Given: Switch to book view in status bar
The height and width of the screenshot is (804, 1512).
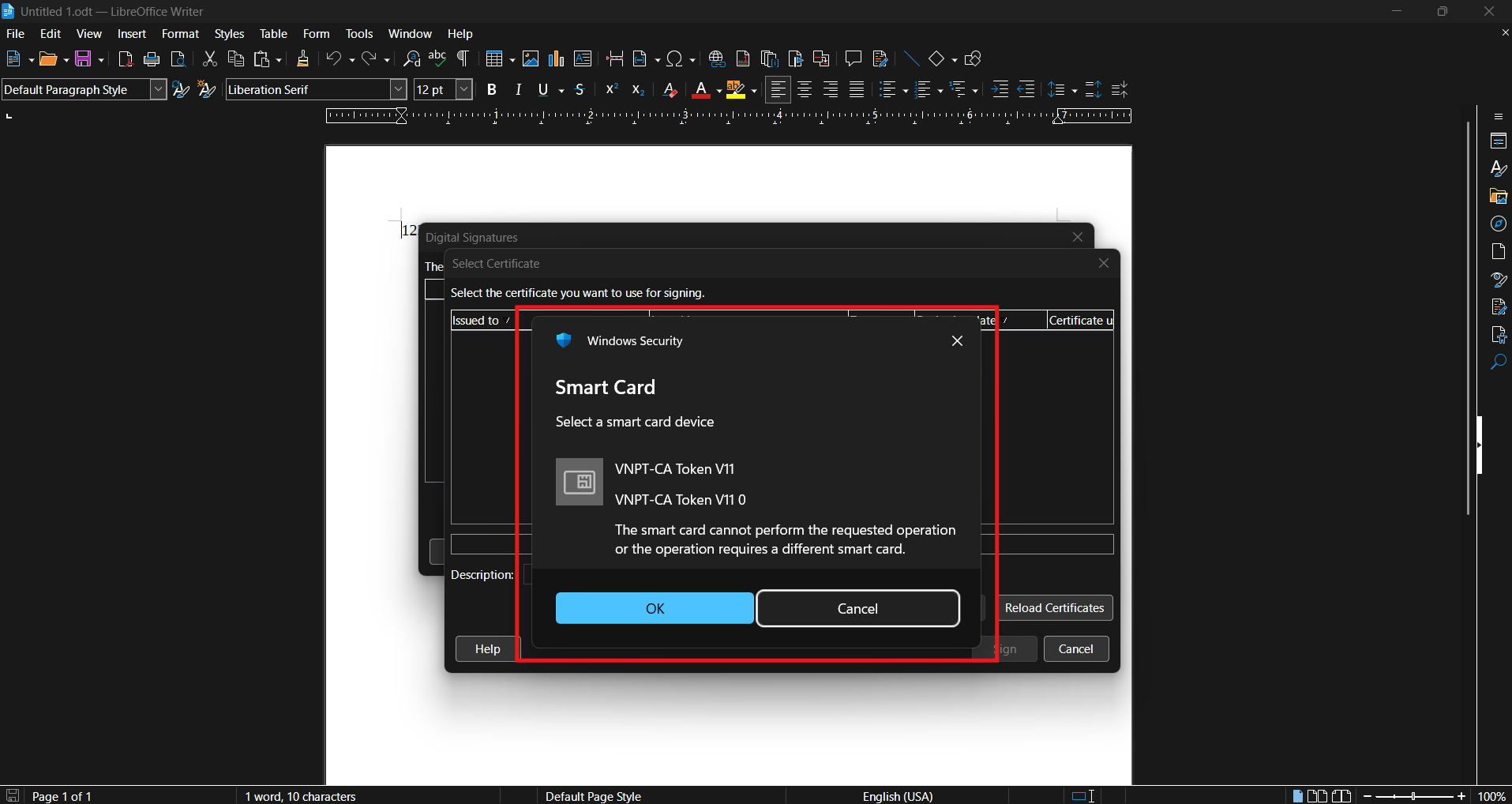Looking at the screenshot, I should pos(1341,796).
